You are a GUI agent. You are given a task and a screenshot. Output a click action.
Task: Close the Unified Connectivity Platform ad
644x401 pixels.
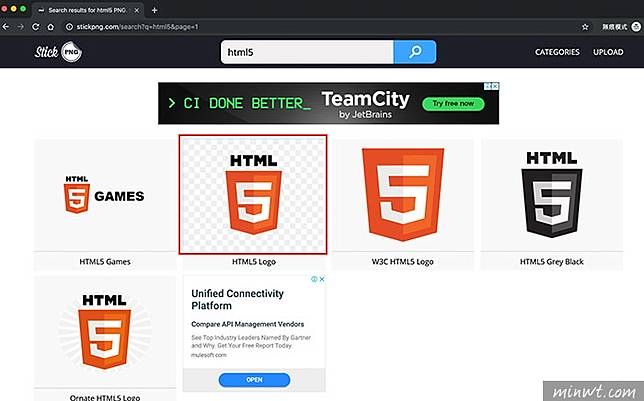tap(322, 279)
